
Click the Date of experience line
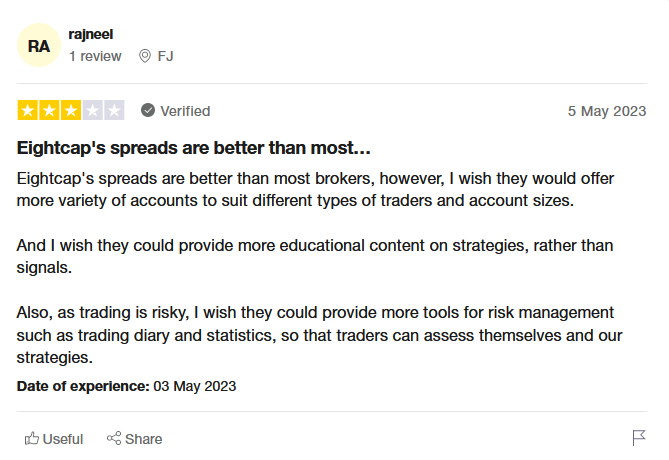point(126,386)
